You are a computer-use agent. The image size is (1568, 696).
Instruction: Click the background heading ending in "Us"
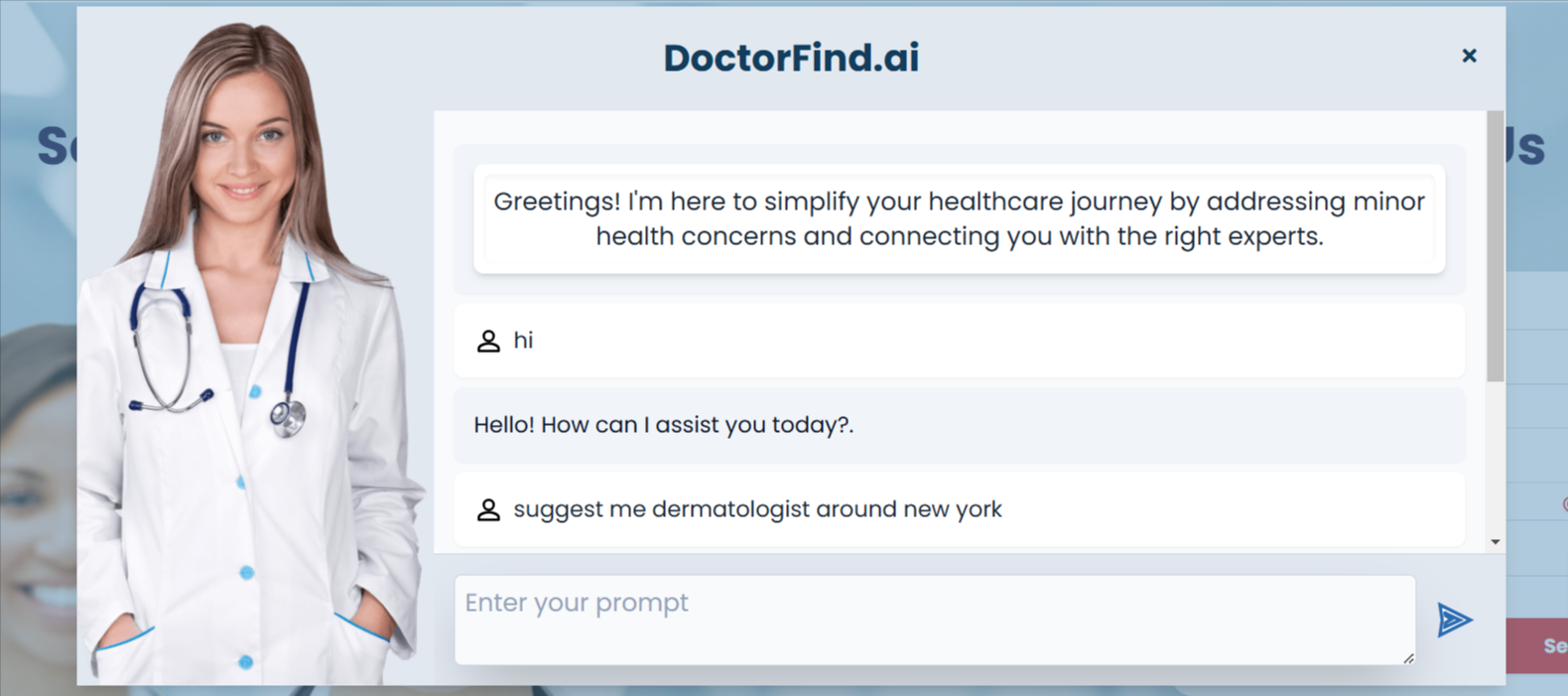[x=1526, y=147]
